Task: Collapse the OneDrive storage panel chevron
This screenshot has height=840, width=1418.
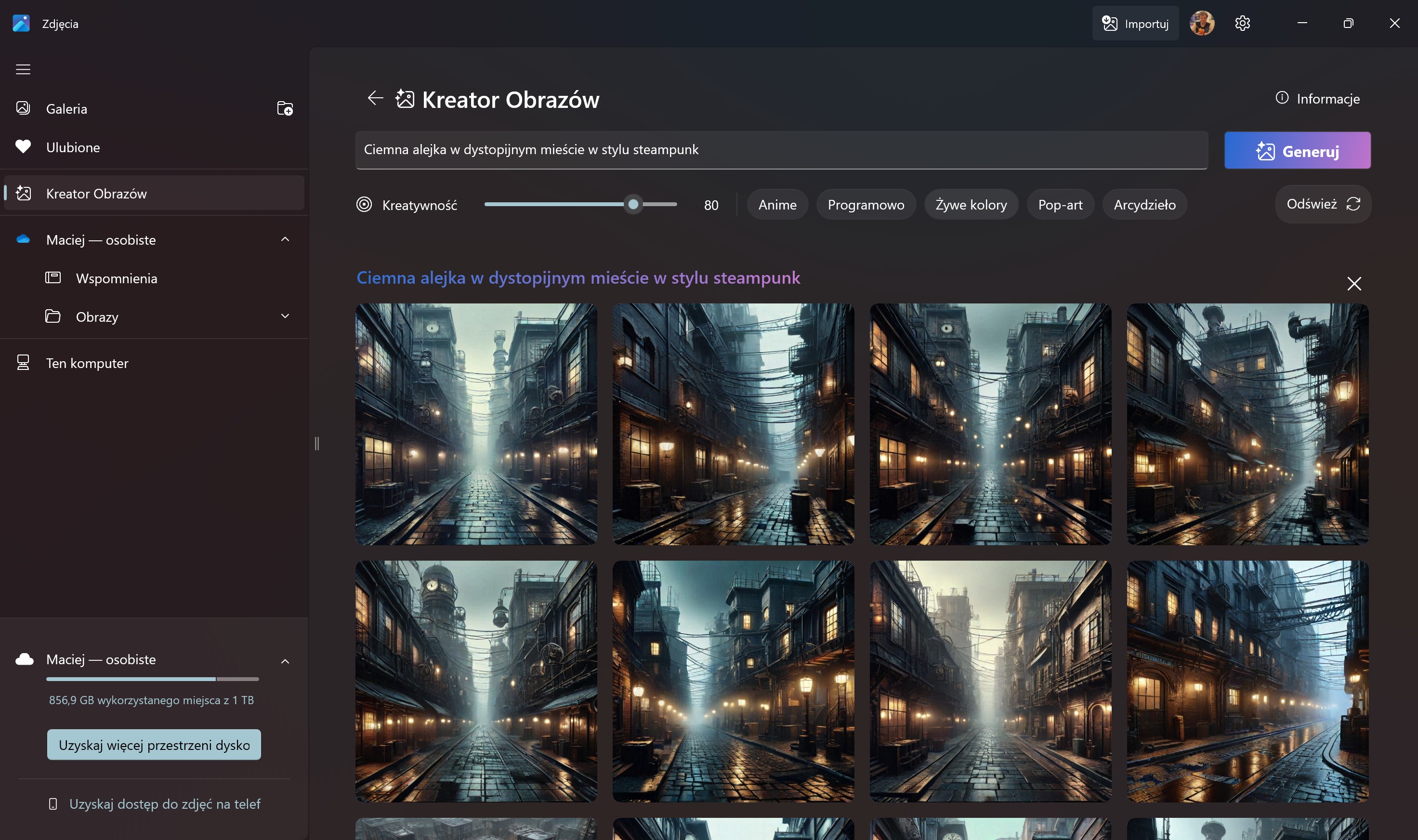Action: click(x=285, y=661)
